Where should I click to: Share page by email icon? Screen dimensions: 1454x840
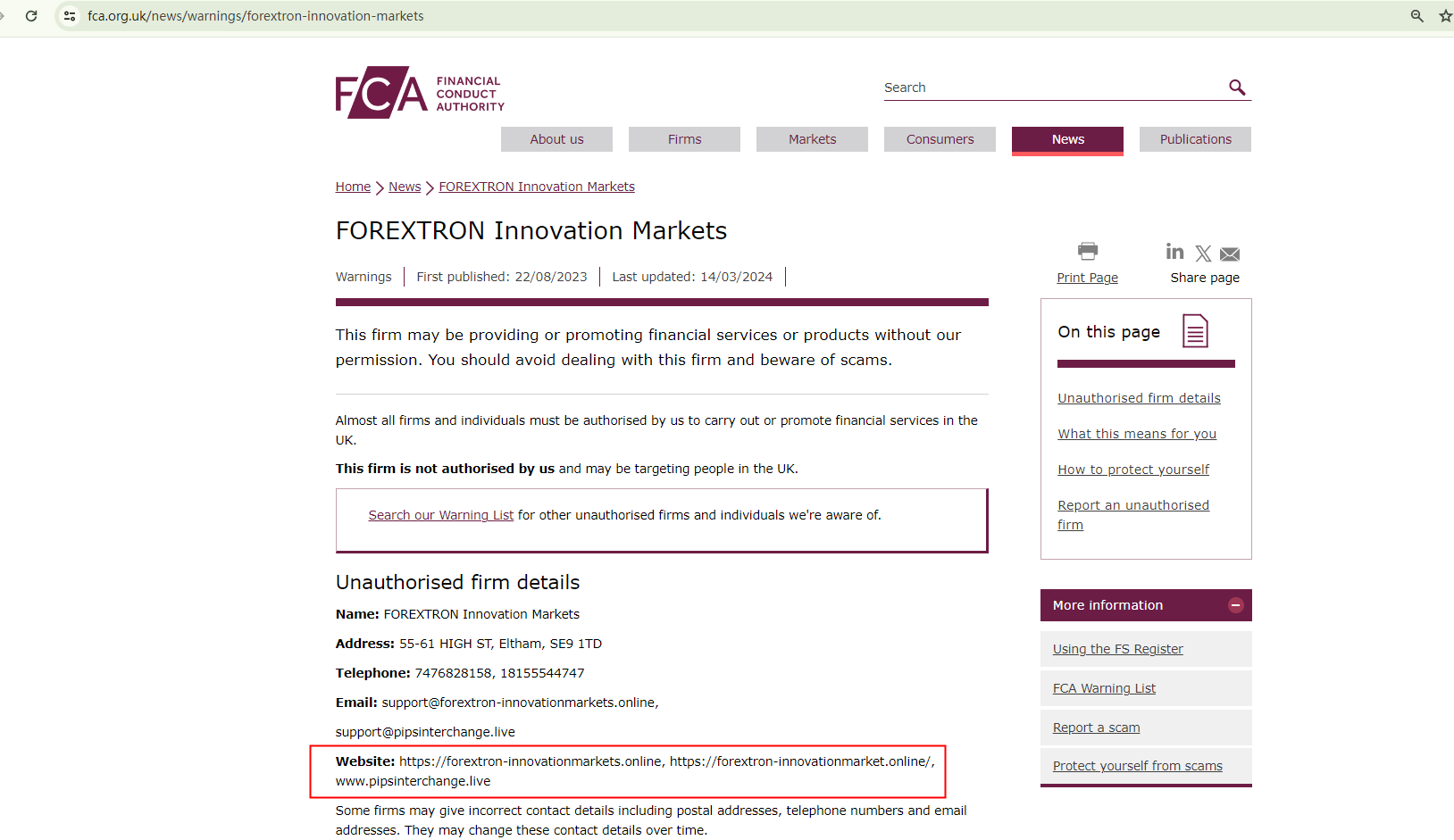tap(1230, 254)
